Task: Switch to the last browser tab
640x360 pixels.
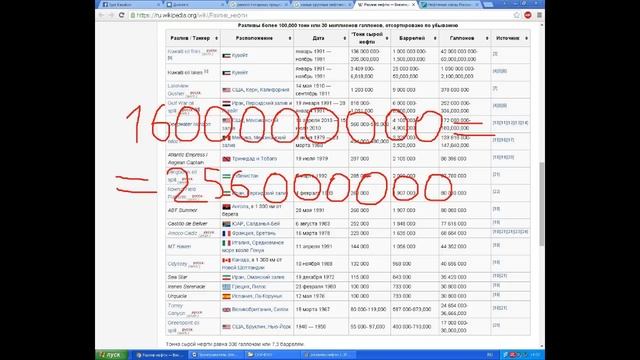Action: point(450,4)
